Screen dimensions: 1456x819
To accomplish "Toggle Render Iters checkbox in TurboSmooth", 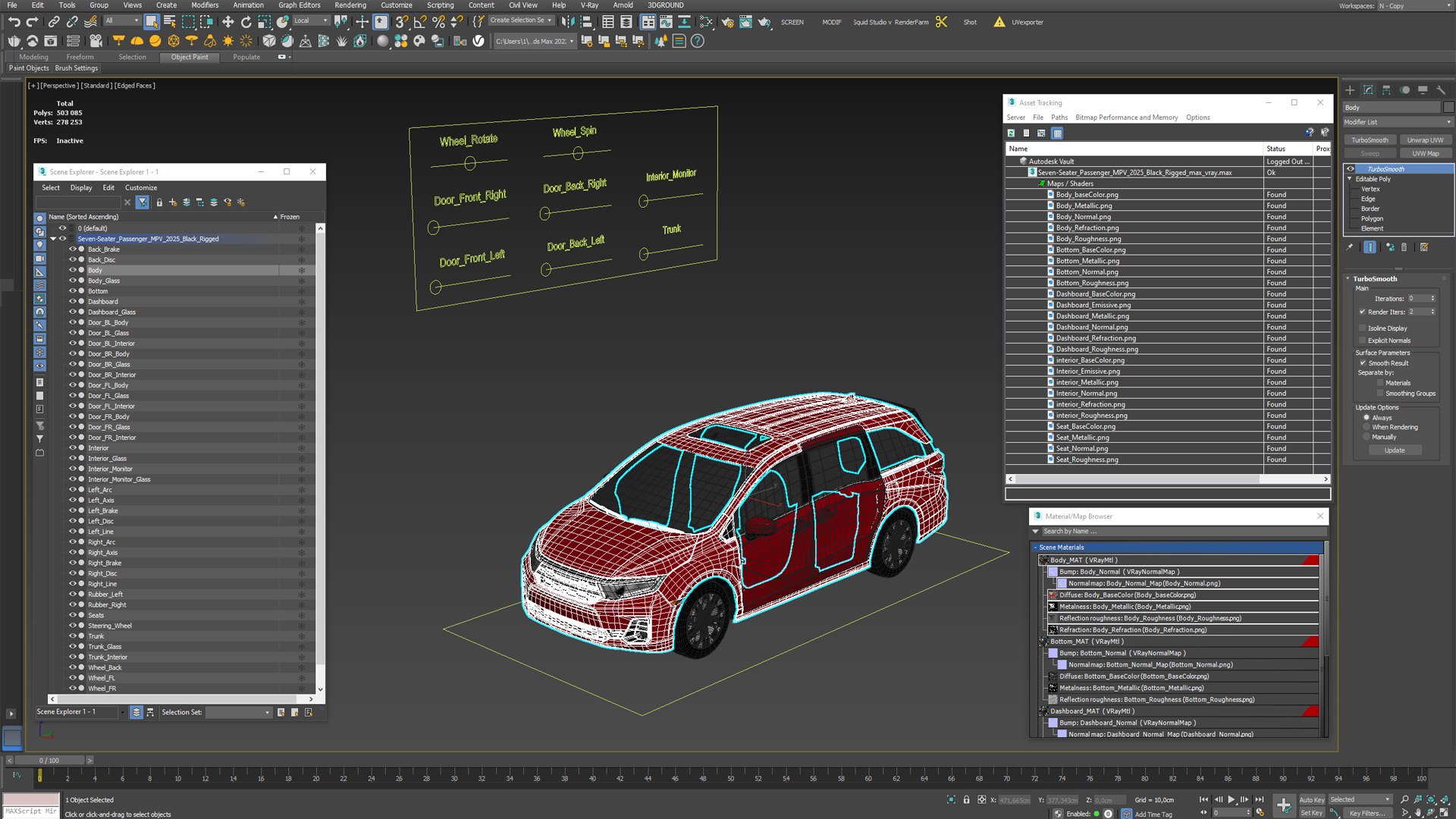I will pyautogui.click(x=1362, y=312).
